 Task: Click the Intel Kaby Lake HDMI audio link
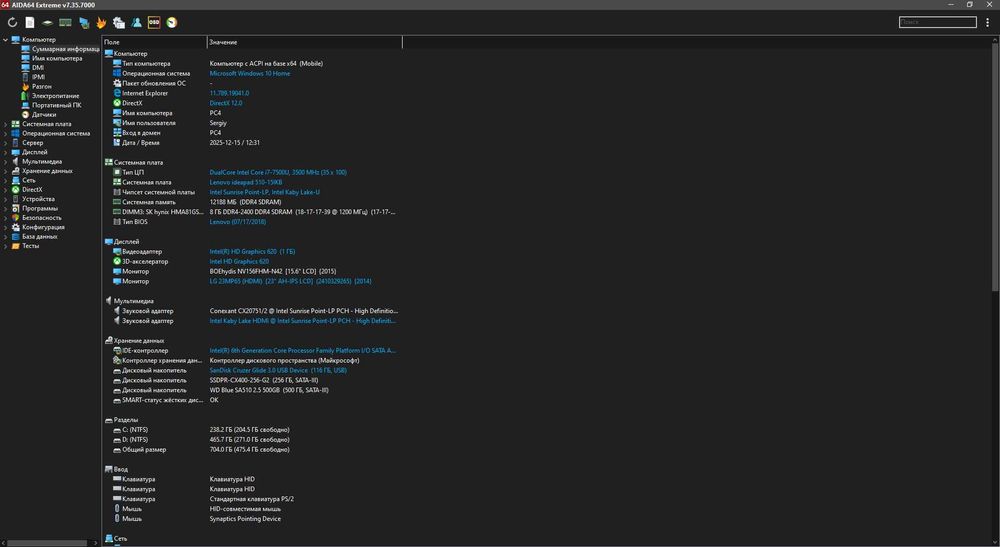(303, 321)
